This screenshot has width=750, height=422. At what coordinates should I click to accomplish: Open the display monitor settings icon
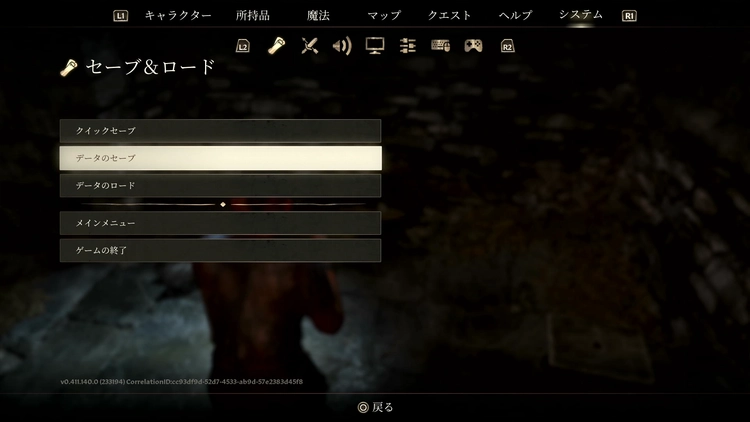[x=375, y=45]
